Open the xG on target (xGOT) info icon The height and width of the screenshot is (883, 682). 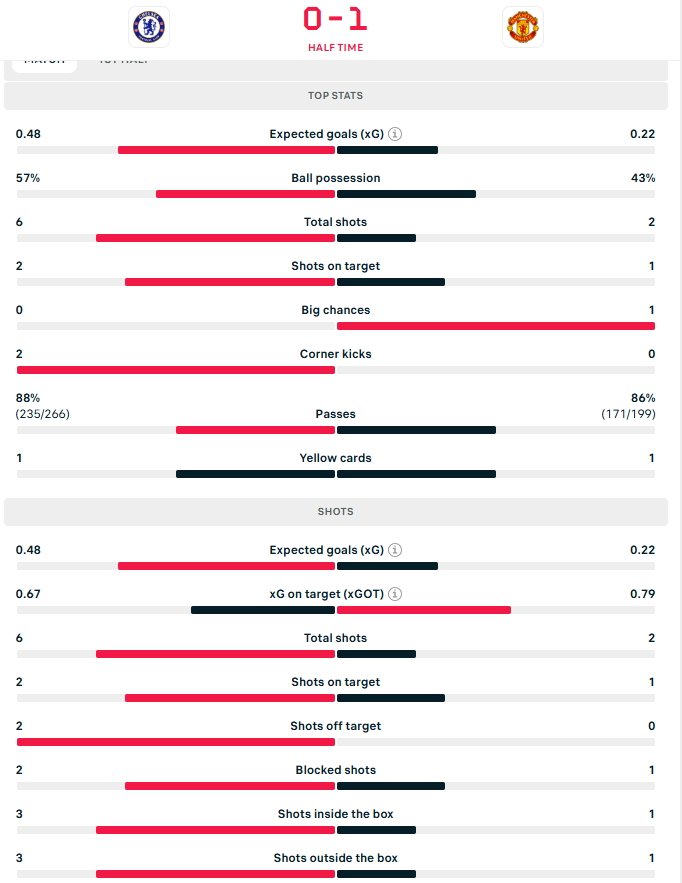click(395, 594)
